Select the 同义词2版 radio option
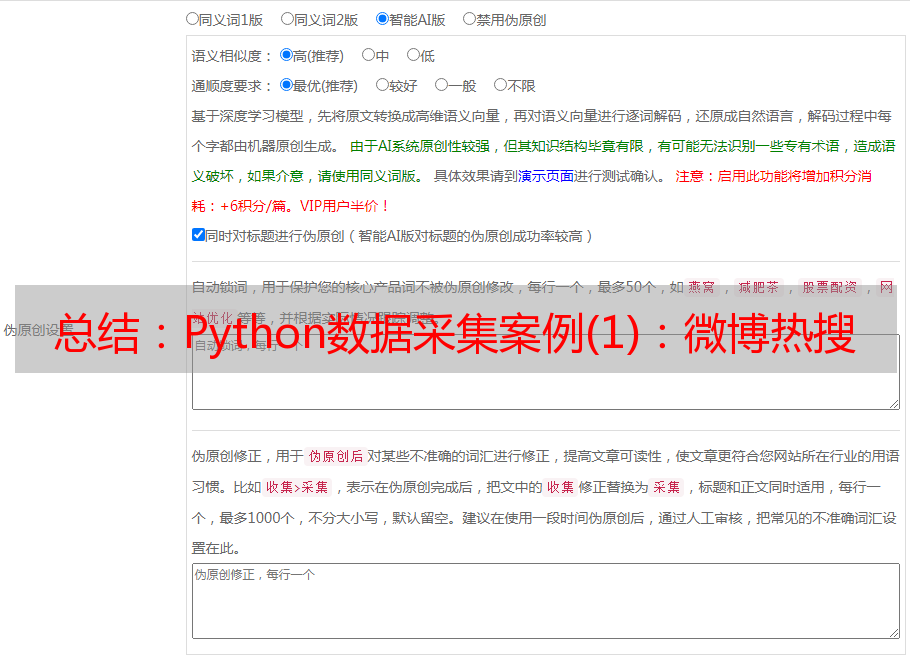This screenshot has width=911, height=658. tap(287, 19)
